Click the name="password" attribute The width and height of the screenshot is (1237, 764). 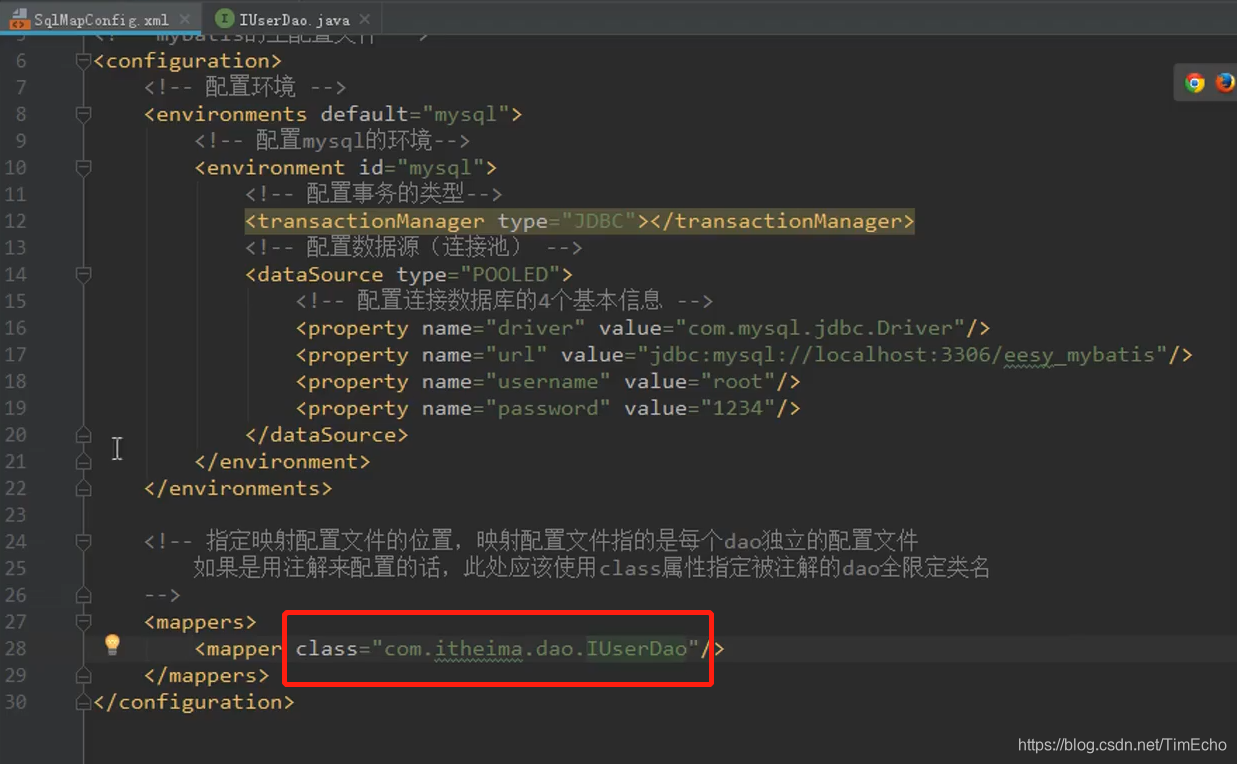coord(517,408)
